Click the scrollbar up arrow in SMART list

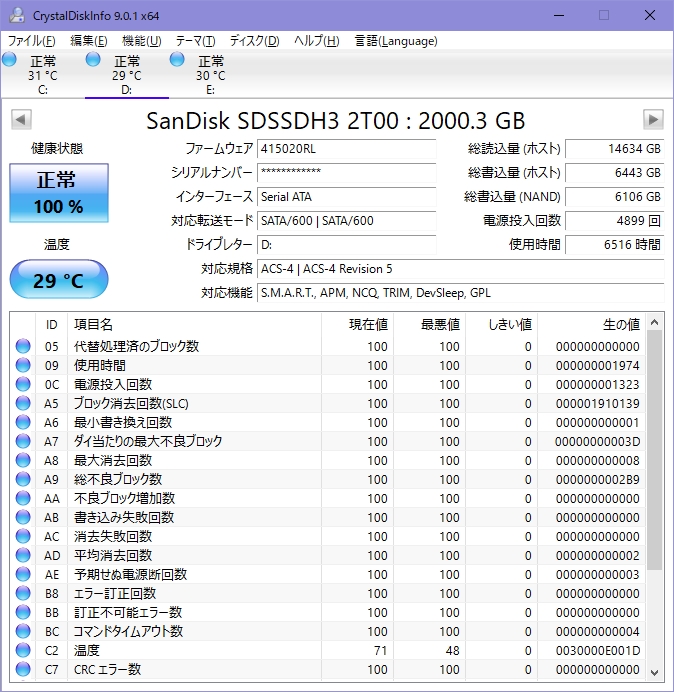pyautogui.click(x=655, y=323)
